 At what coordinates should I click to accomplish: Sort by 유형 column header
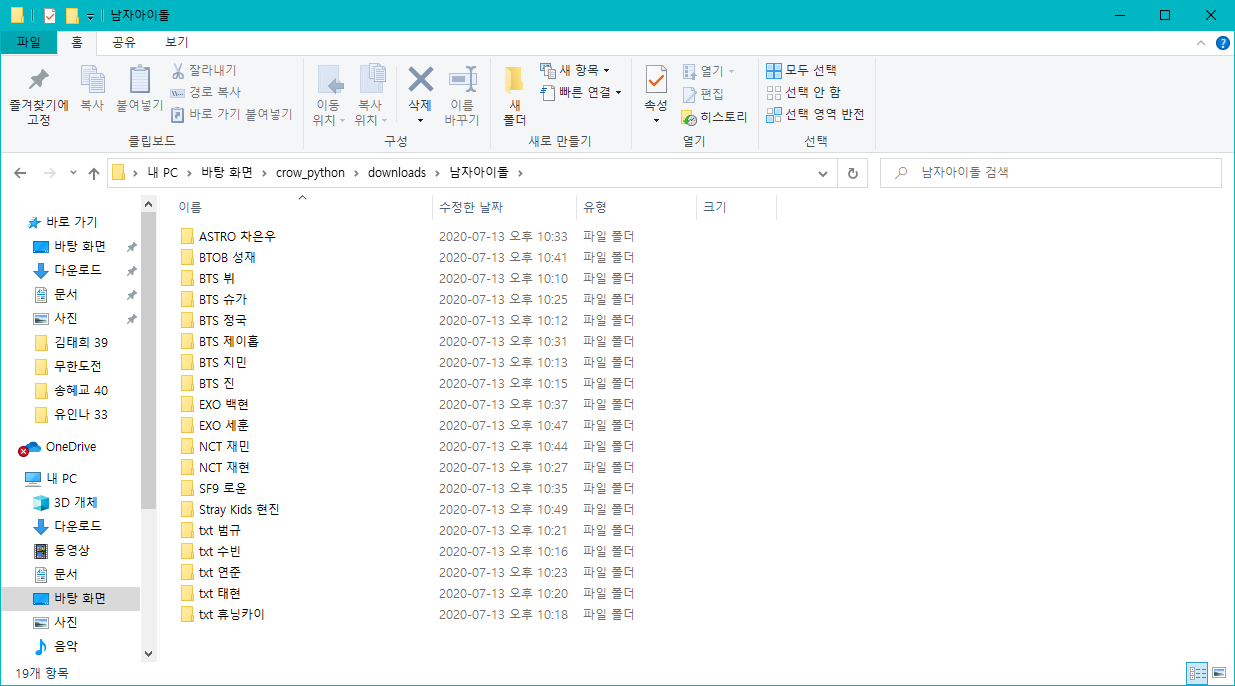click(x=636, y=207)
